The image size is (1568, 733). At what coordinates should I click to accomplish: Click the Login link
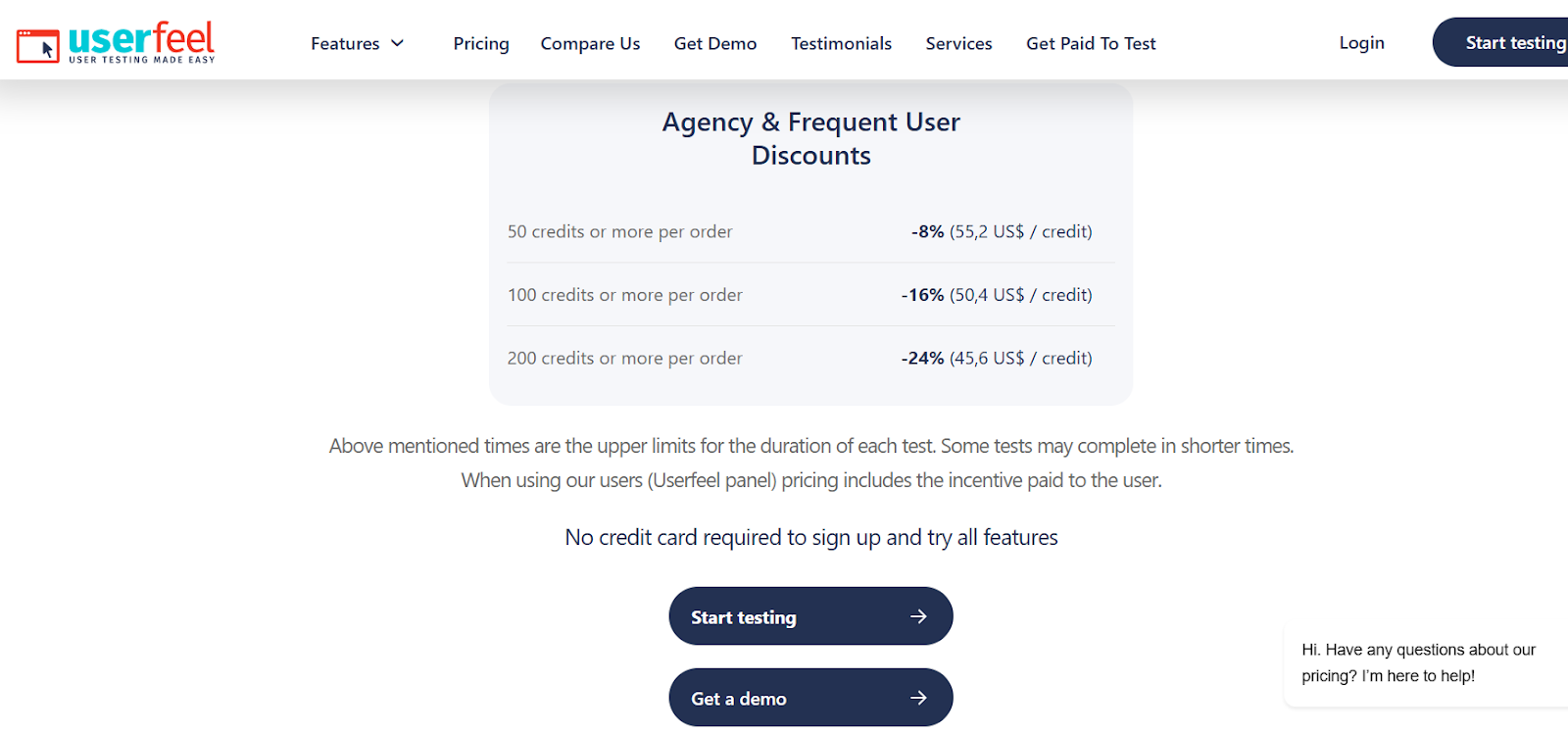1361,42
